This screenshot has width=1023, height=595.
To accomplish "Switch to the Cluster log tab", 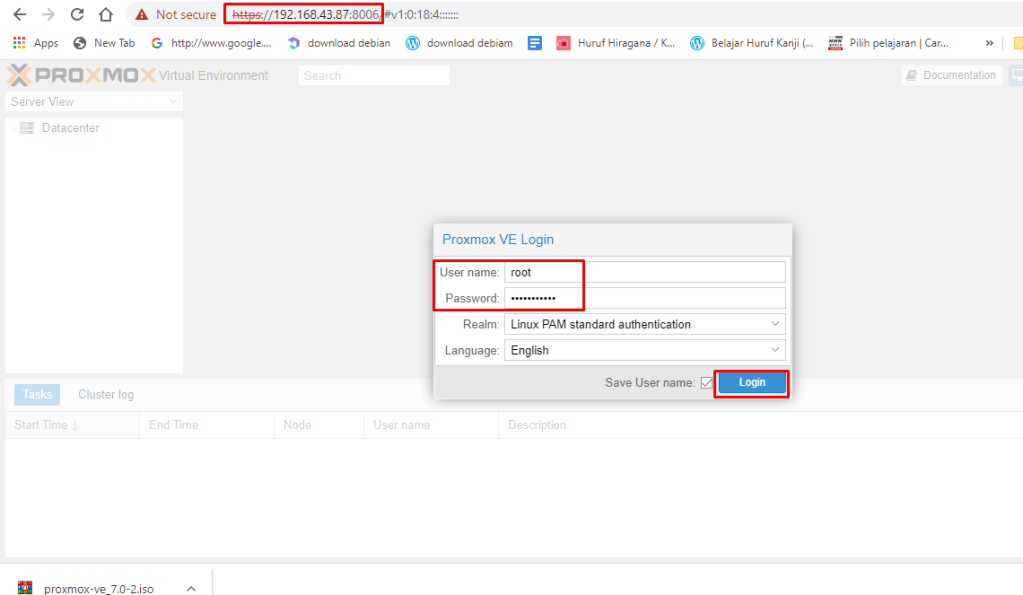I will point(106,395).
